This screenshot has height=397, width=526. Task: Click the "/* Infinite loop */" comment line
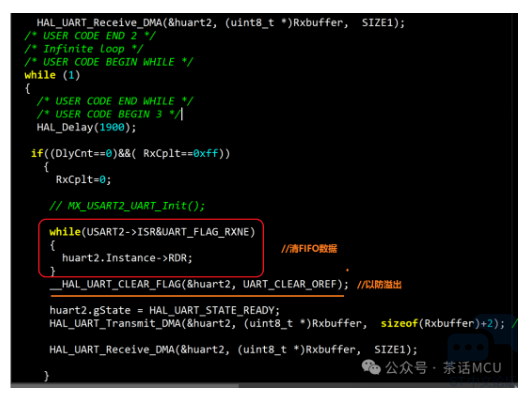tap(84, 49)
